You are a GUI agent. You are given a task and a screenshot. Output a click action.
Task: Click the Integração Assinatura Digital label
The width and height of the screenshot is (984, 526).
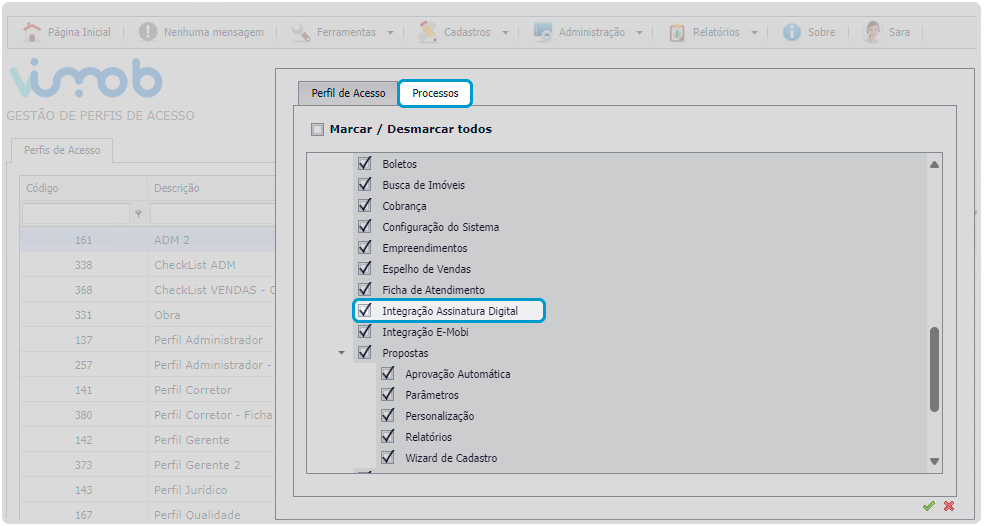pos(450,311)
